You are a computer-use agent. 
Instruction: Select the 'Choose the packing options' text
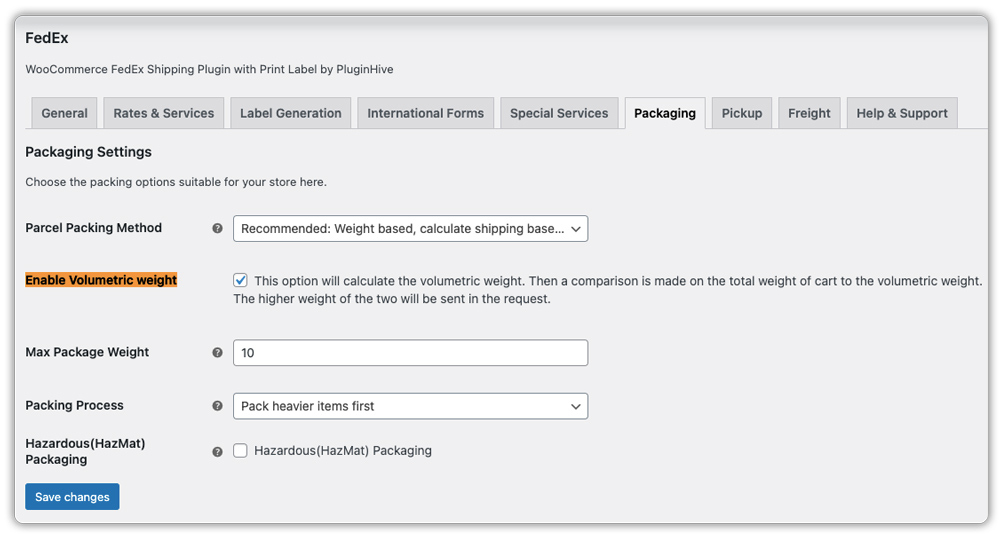[x=176, y=182]
